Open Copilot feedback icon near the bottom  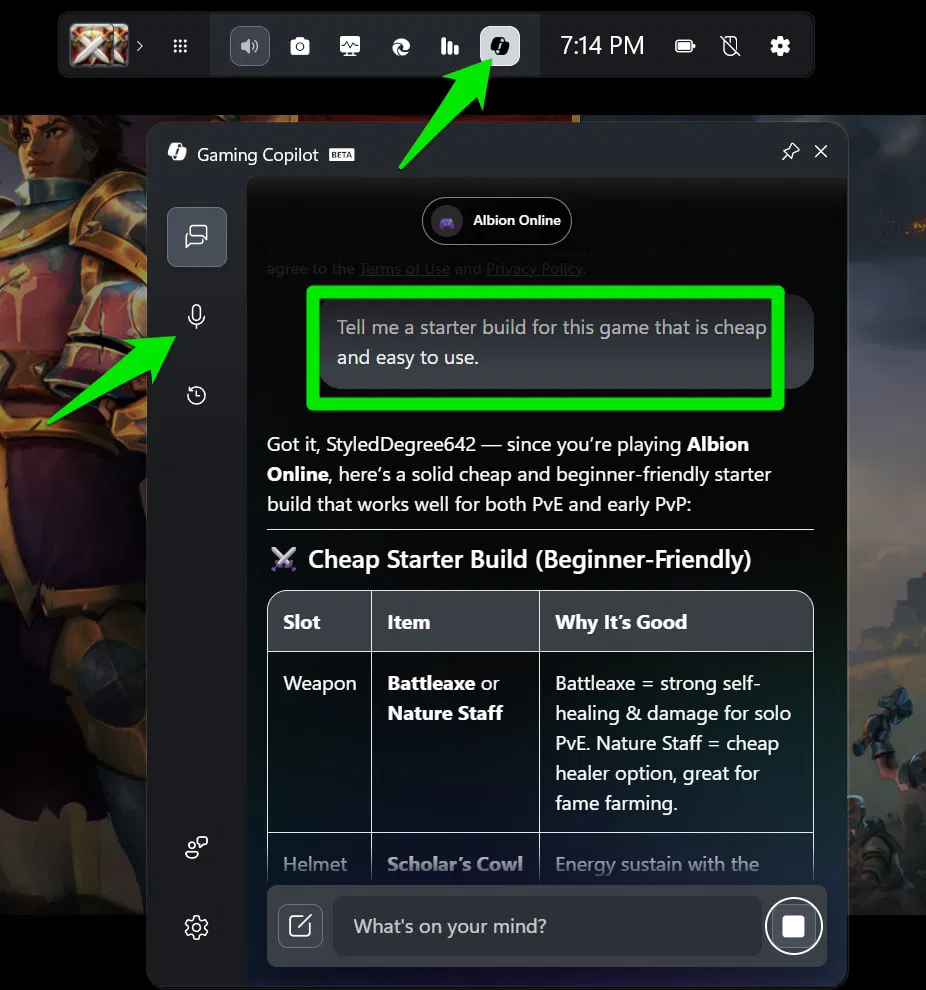[196, 847]
